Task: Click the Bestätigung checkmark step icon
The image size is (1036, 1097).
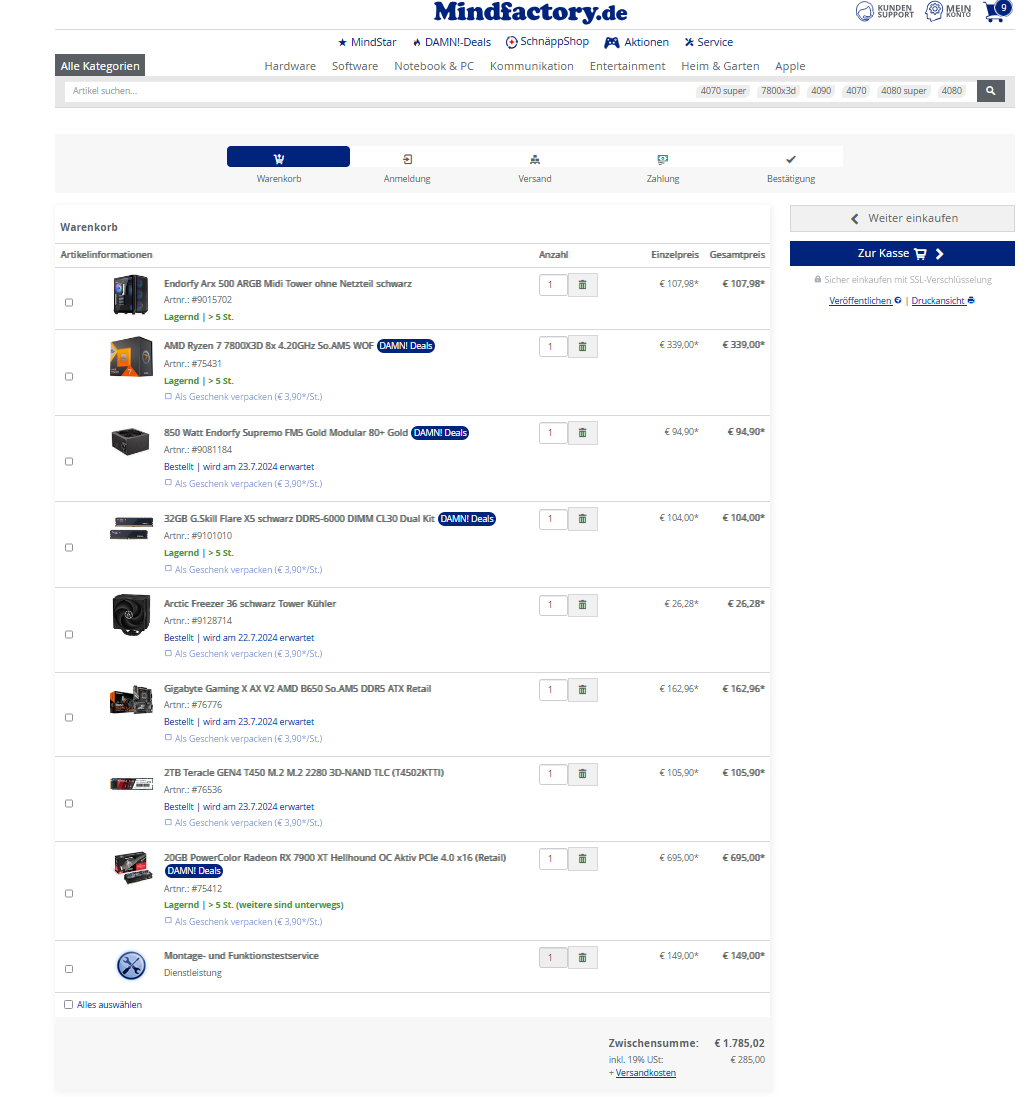Action: coord(791,160)
